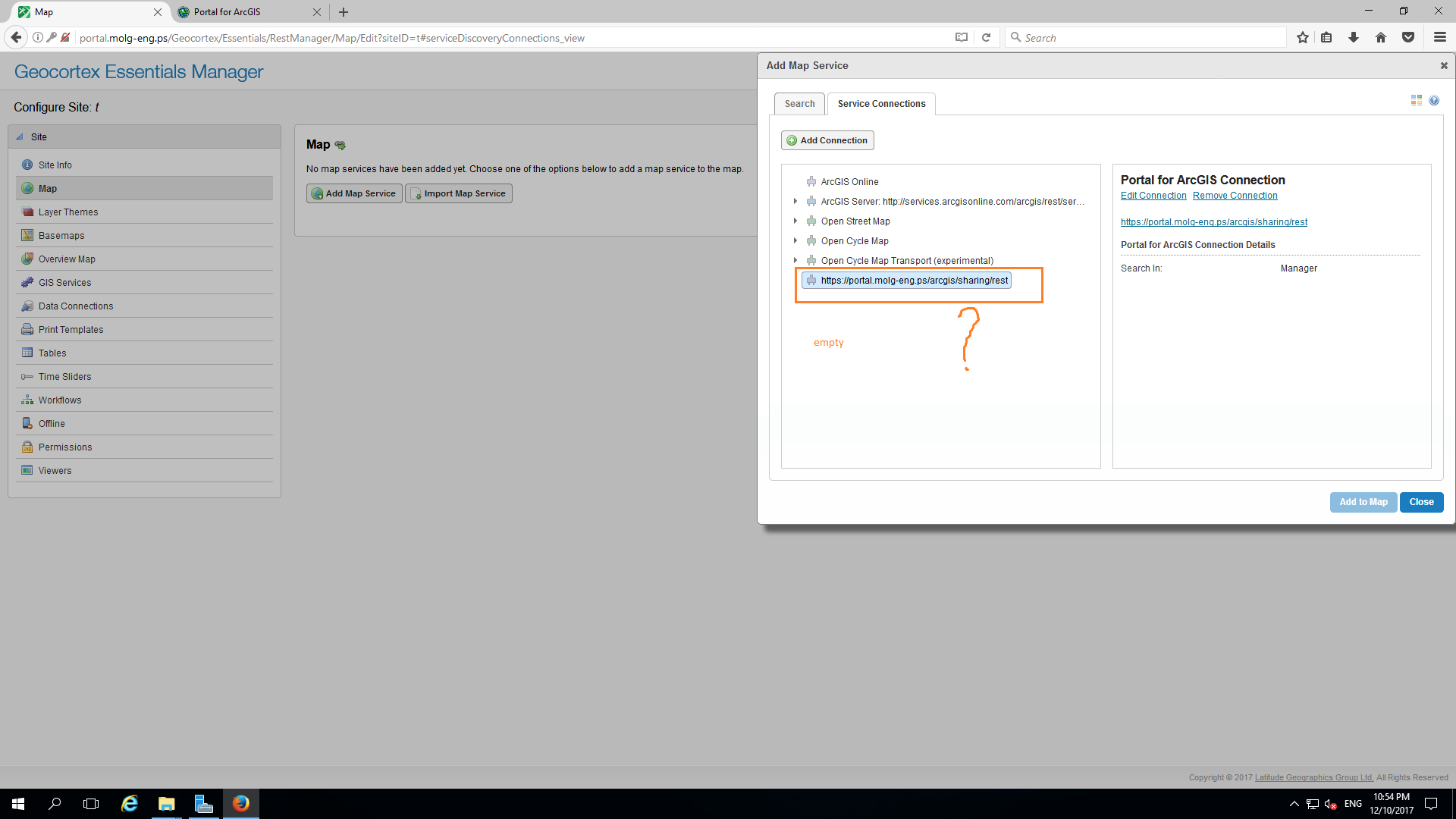Click Add Connection button

(827, 140)
